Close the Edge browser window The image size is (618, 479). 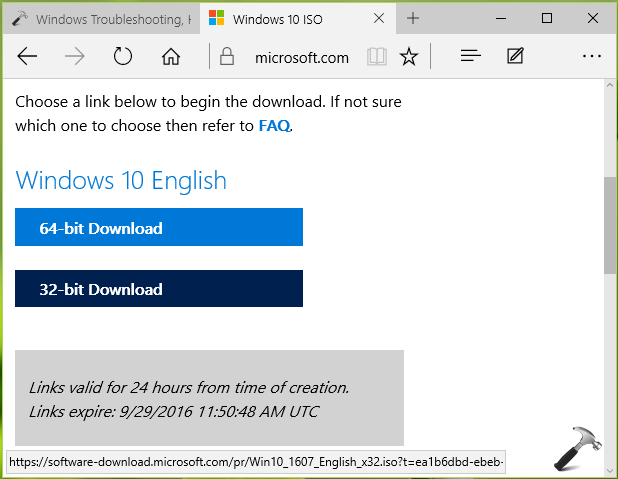(592, 18)
